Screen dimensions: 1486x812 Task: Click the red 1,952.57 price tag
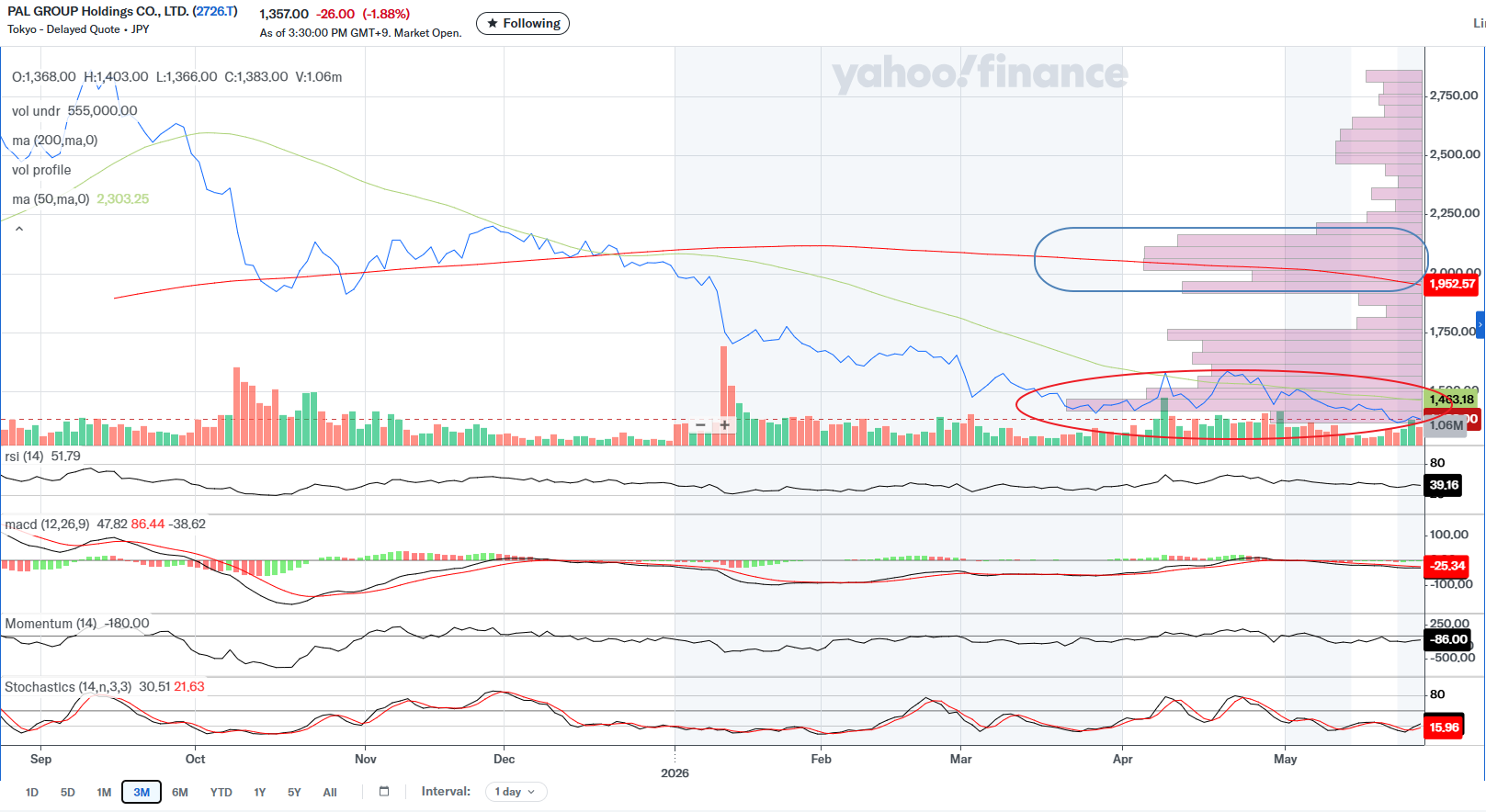pos(1452,284)
